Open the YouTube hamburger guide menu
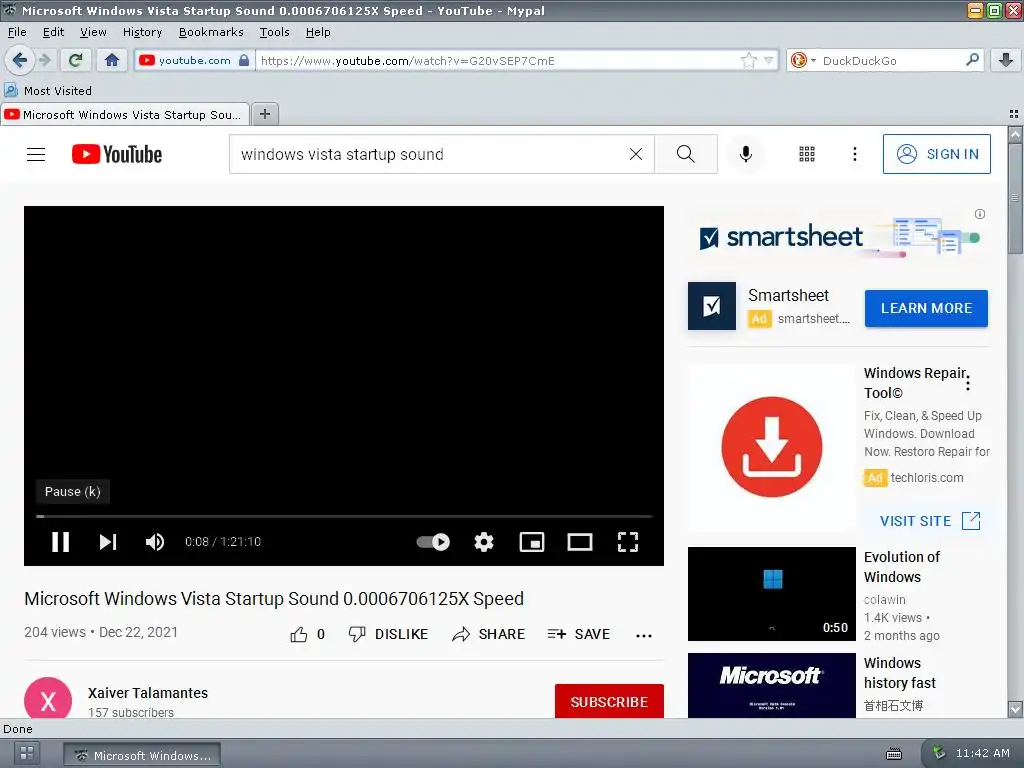 (36, 154)
